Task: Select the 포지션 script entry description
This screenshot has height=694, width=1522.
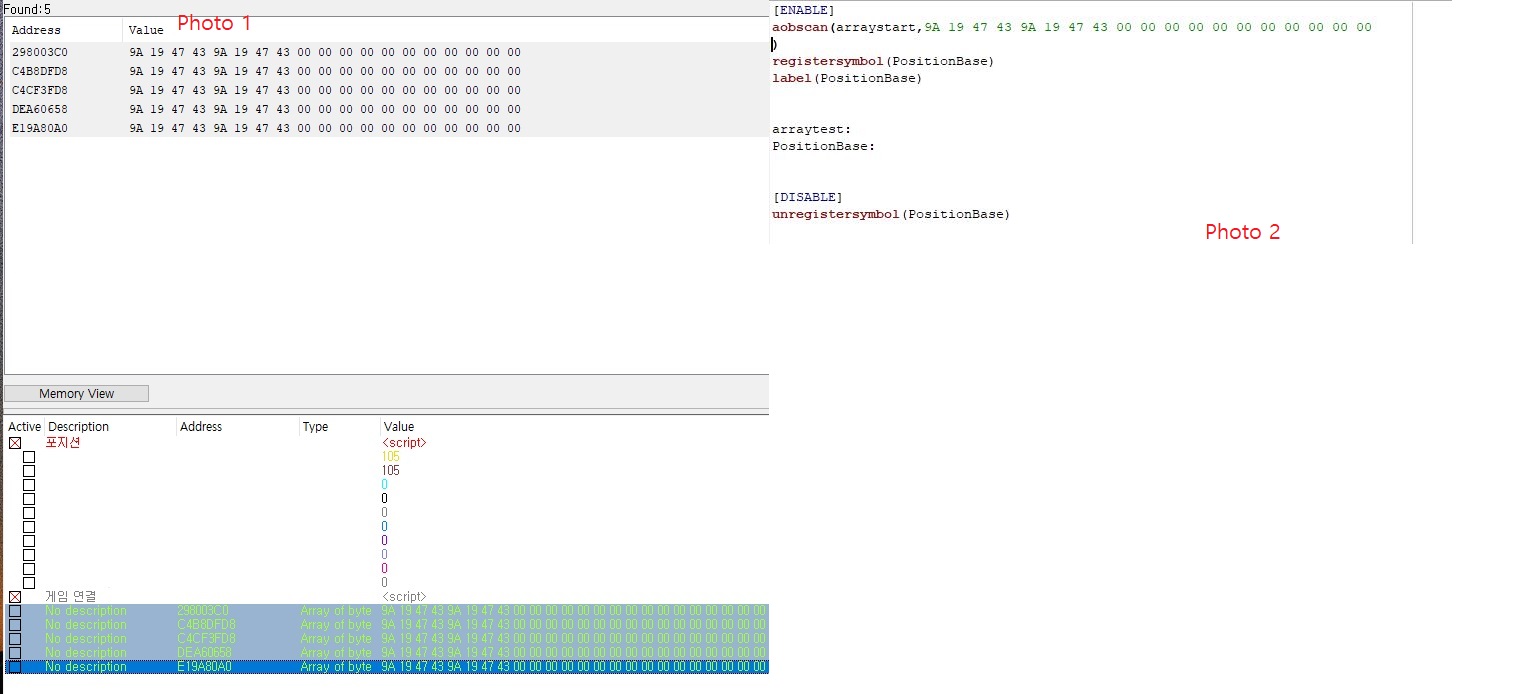Action: click(x=63, y=443)
